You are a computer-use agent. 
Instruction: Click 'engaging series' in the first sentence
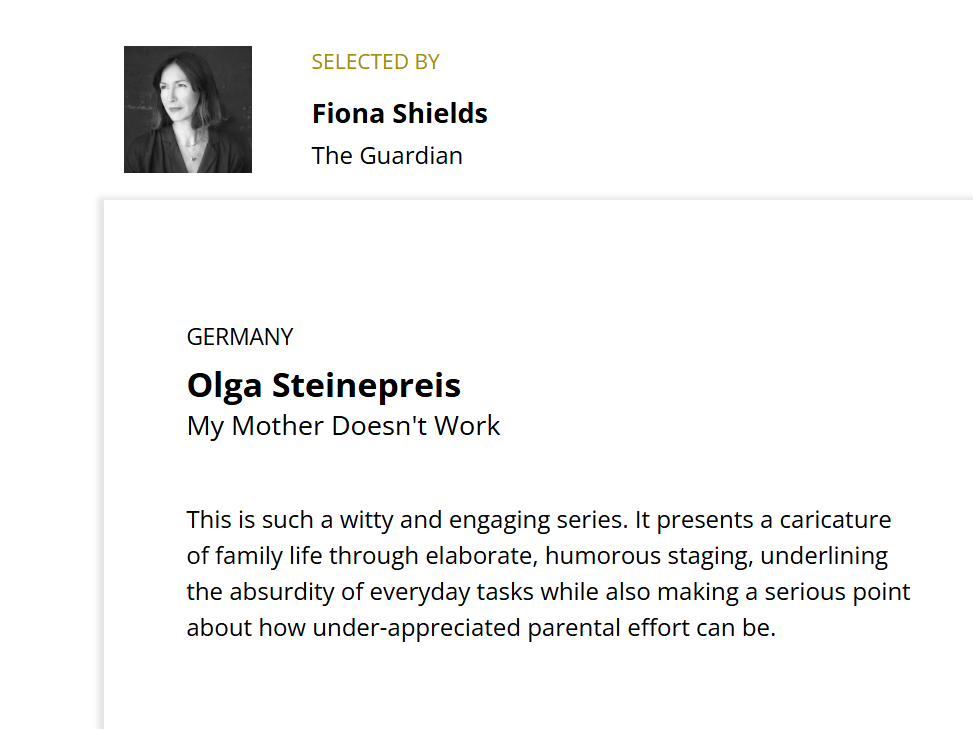(x=539, y=520)
